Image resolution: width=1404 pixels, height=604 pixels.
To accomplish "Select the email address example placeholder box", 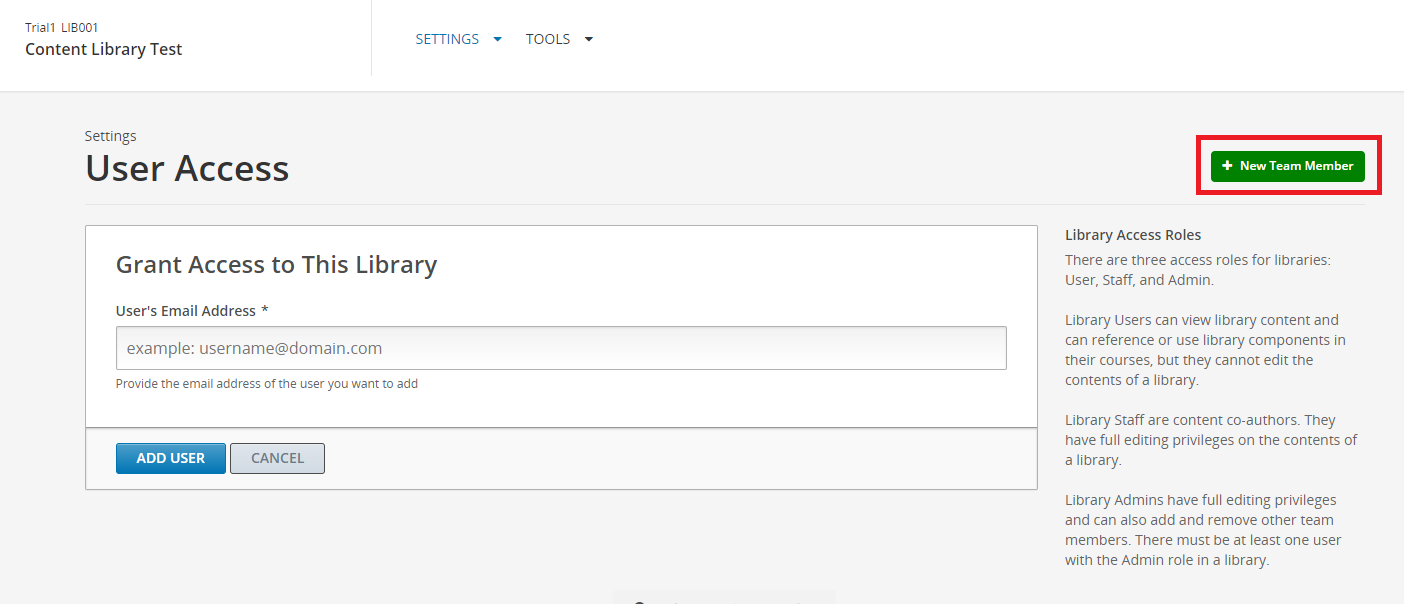I will [561, 347].
